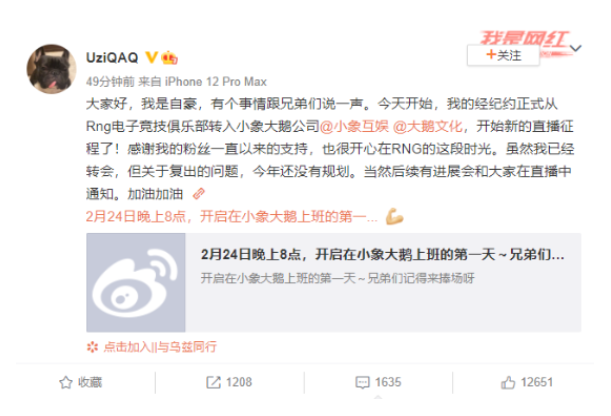Like the post with thumbs-up 12651
Image resolution: width=611 pixels, height=416 pixels.
[x=508, y=383]
